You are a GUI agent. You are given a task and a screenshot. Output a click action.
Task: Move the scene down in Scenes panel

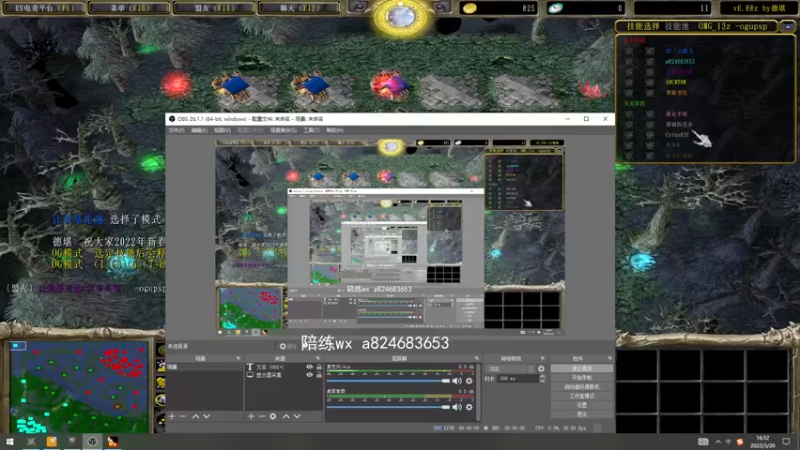pos(207,416)
